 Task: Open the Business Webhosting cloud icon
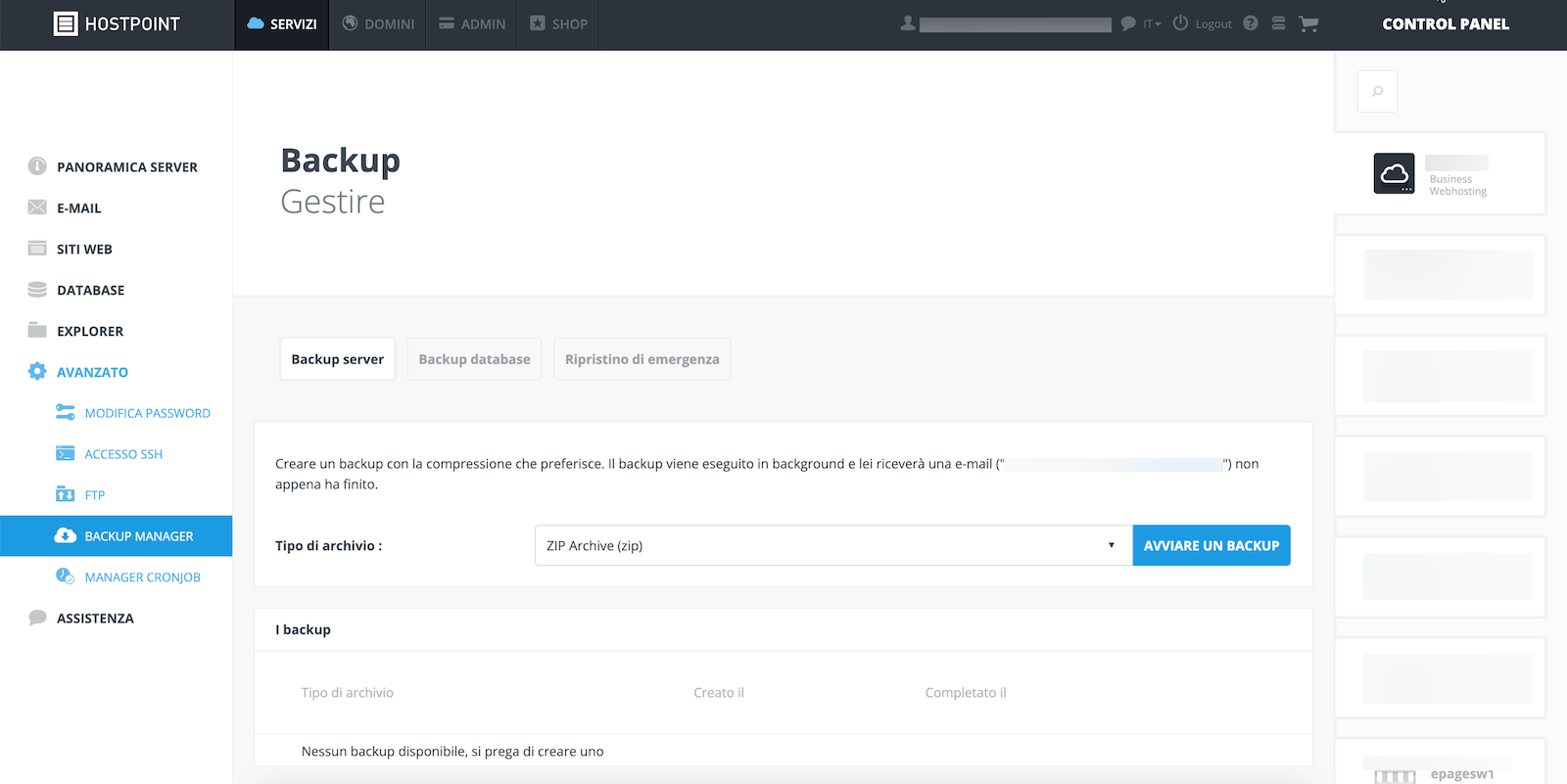pyautogui.click(x=1394, y=173)
